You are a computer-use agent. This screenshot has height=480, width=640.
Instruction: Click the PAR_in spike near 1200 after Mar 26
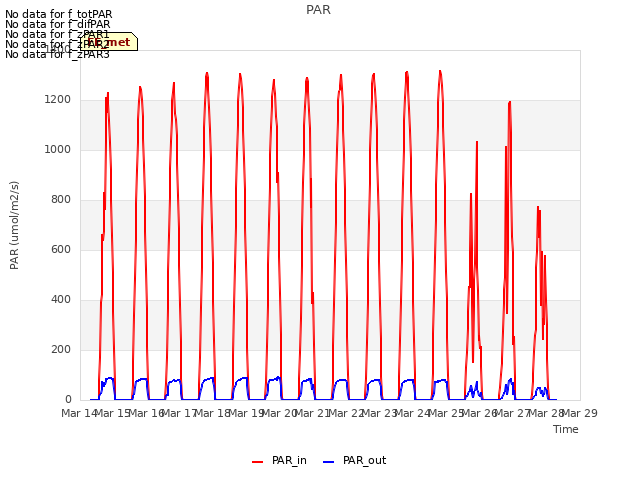pyautogui.click(x=509, y=102)
